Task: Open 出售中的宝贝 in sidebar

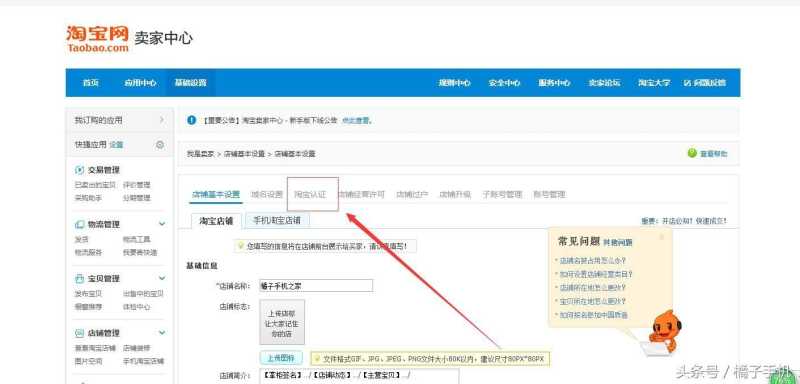Action: [x=143, y=294]
